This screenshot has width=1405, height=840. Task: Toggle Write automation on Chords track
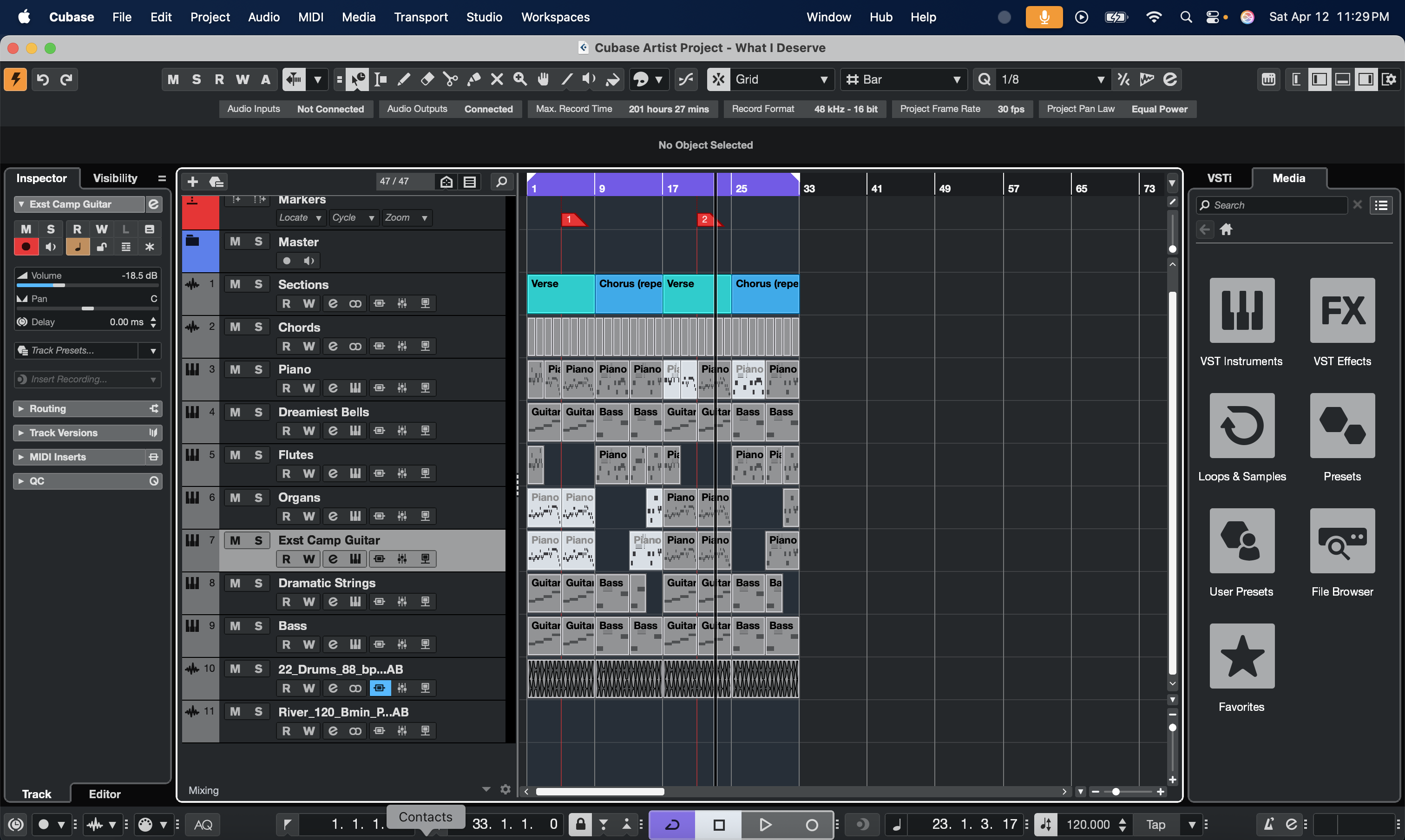click(309, 346)
